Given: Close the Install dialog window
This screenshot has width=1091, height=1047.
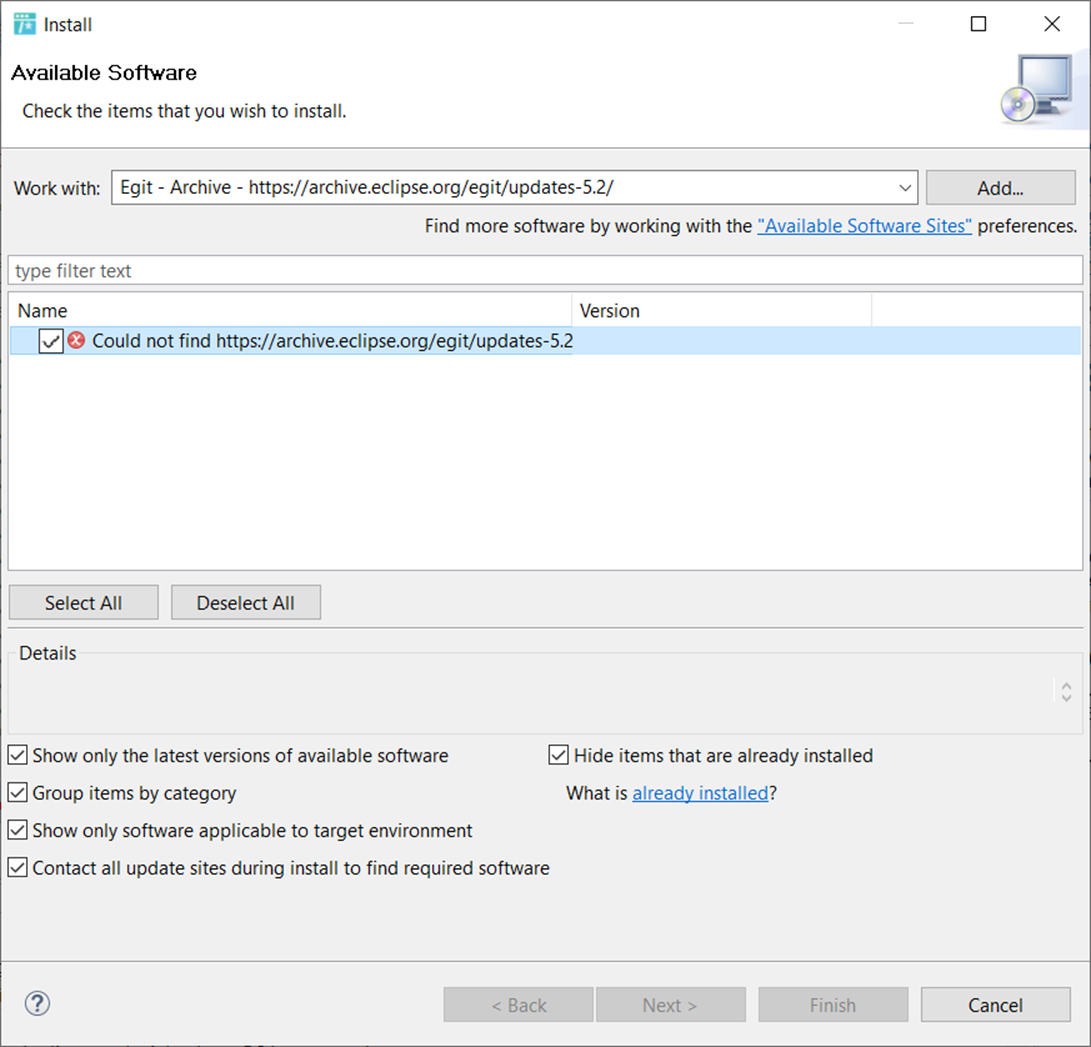Looking at the screenshot, I should pyautogui.click(x=1052, y=24).
